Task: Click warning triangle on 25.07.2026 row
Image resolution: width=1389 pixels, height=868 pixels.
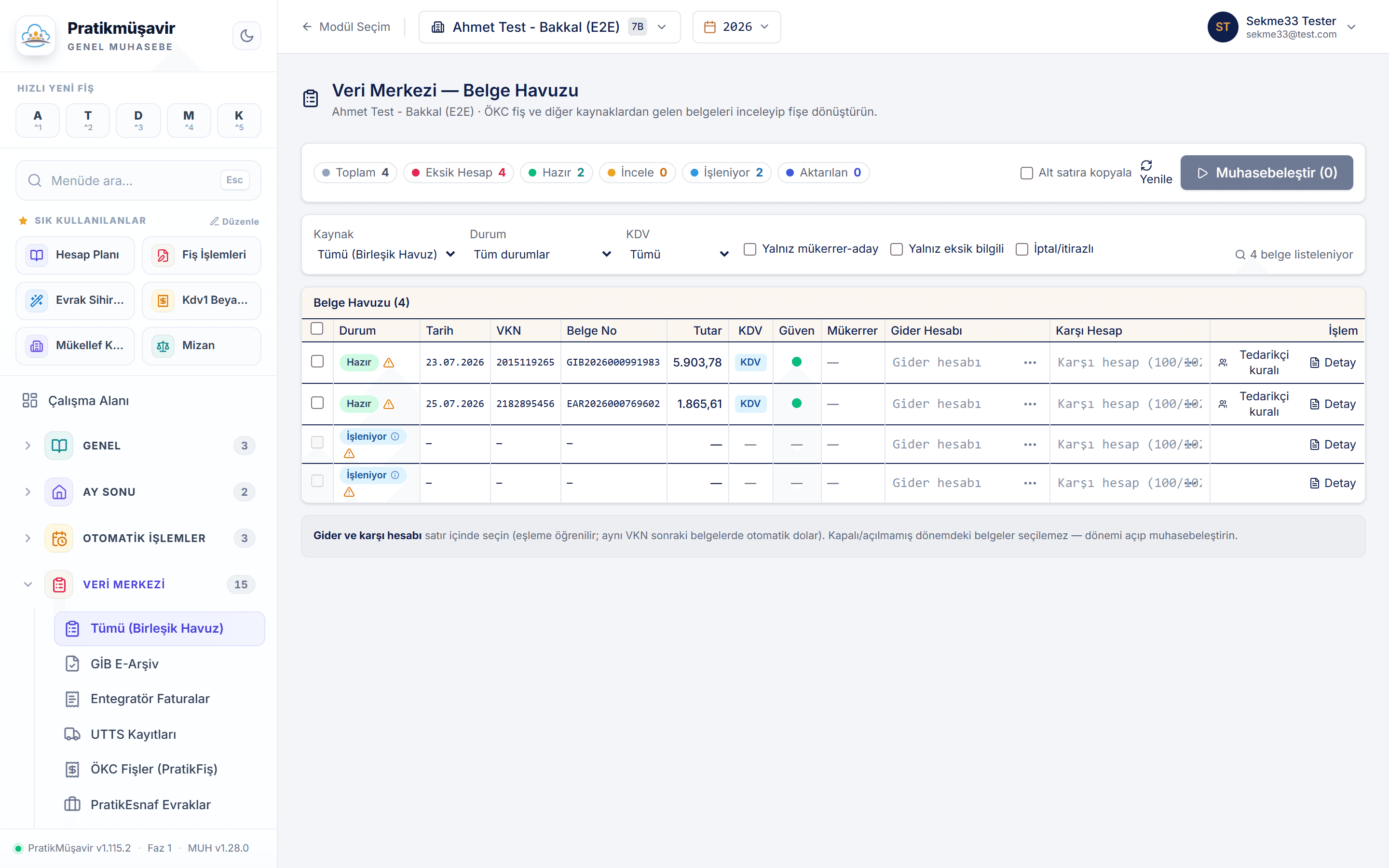Action: (389, 404)
